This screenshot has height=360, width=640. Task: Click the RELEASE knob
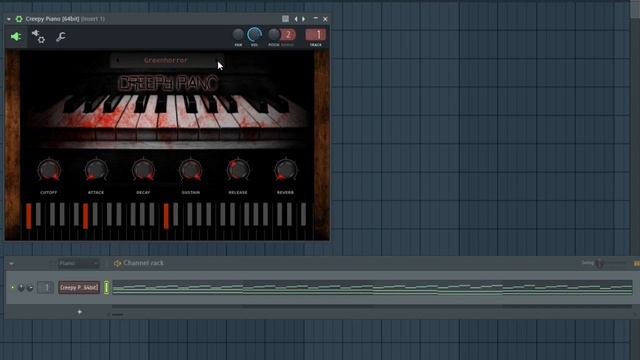(x=238, y=170)
